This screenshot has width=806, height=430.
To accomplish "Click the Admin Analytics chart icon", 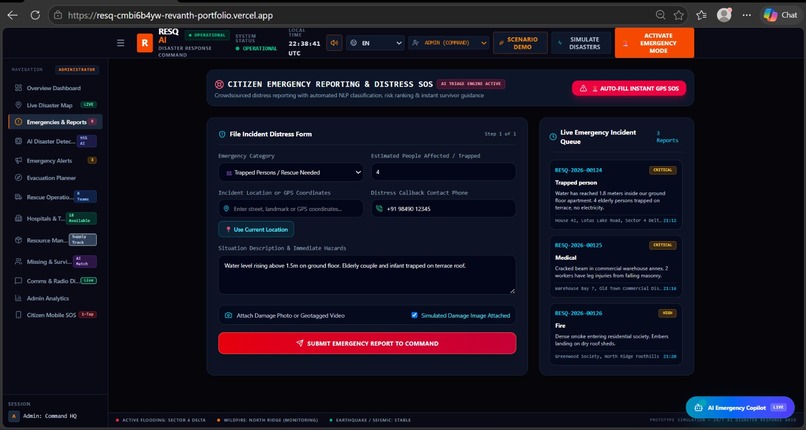I will [19, 298].
